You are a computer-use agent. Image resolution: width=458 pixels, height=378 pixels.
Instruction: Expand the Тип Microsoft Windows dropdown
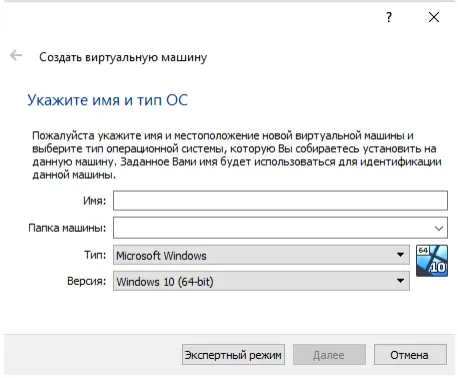click(x=261, y=255)
